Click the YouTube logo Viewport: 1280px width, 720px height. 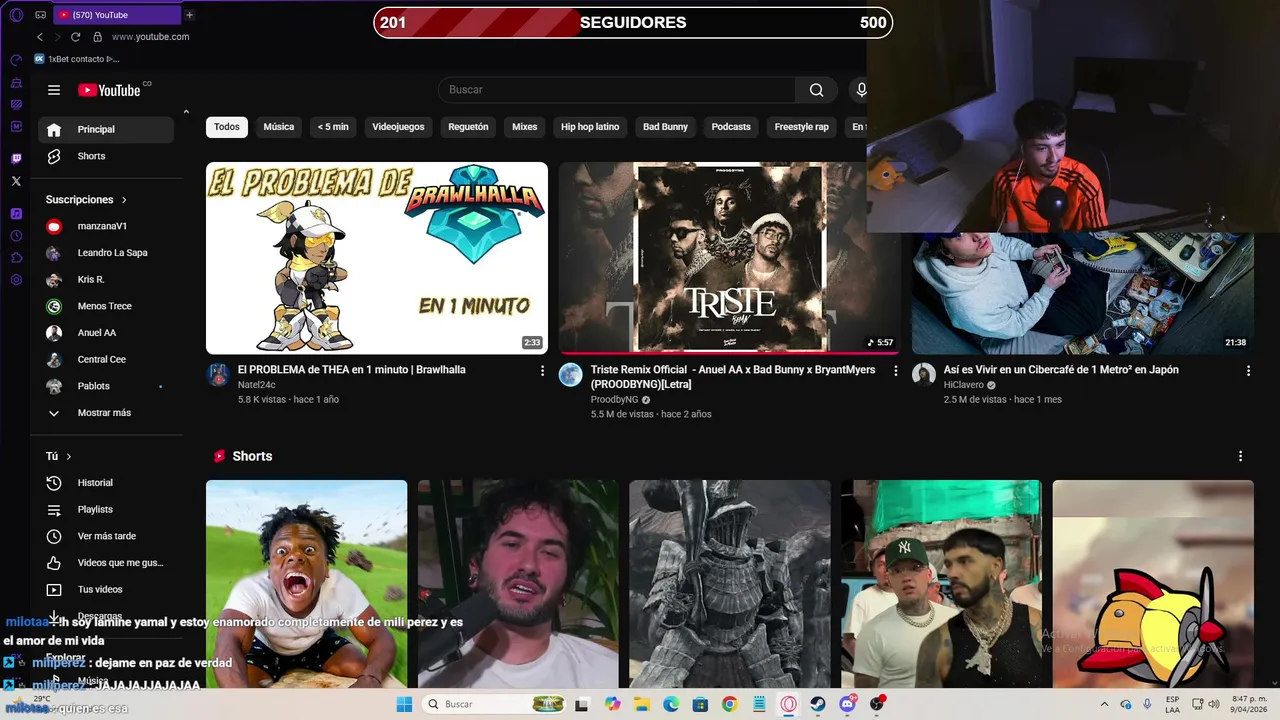pos(109,90)
